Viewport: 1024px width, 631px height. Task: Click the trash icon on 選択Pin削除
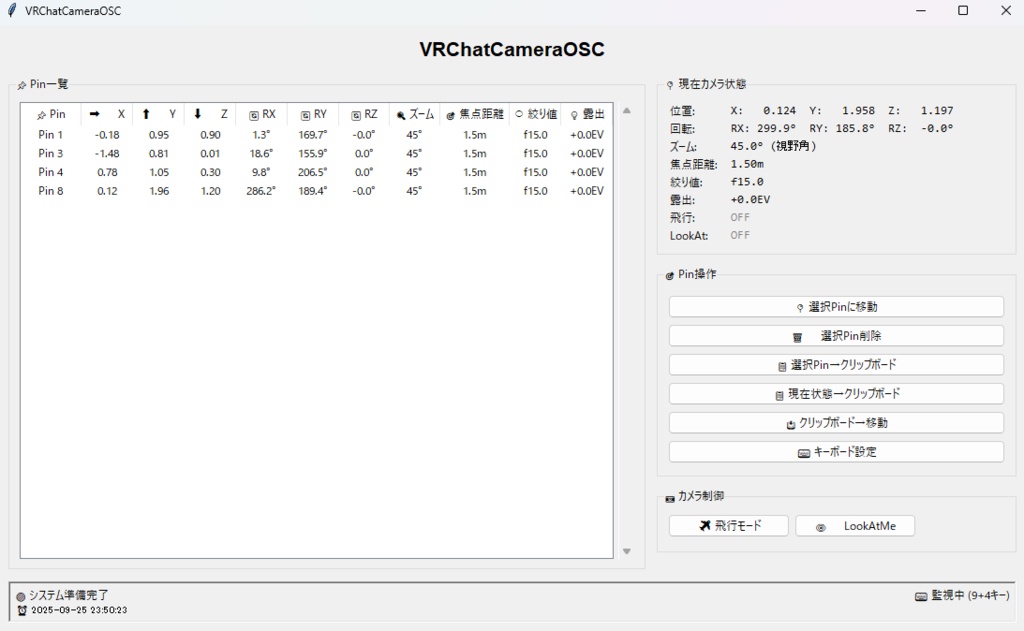pyautogui.click(x=797, y=337)
